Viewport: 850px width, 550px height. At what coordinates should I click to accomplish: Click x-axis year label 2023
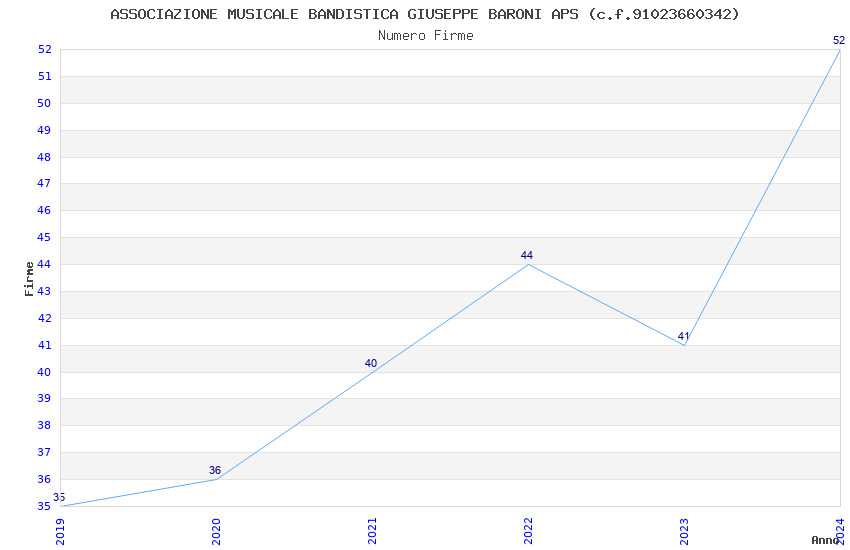click(x=685, y=531)
